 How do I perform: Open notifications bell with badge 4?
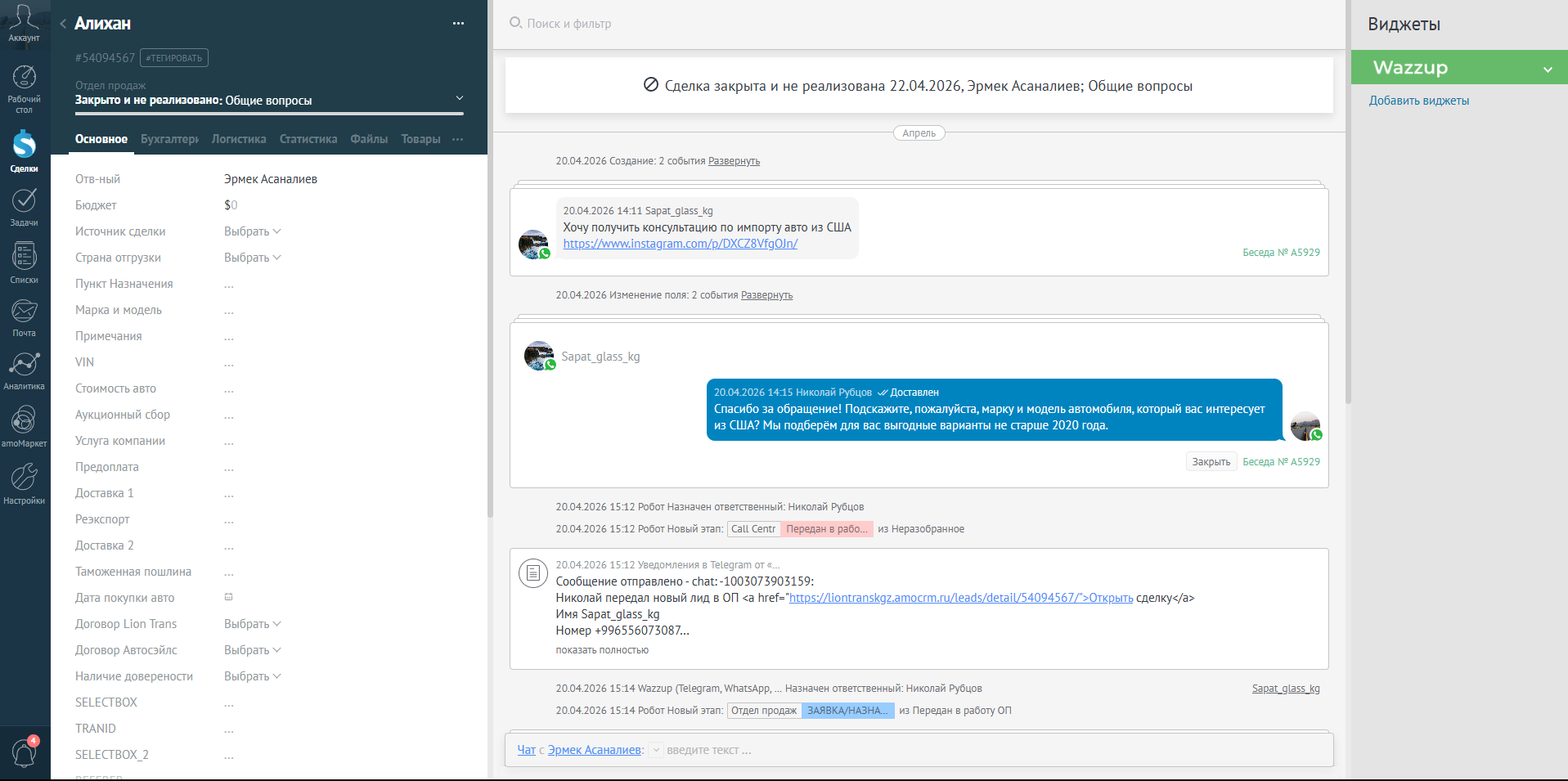point(24,752)
